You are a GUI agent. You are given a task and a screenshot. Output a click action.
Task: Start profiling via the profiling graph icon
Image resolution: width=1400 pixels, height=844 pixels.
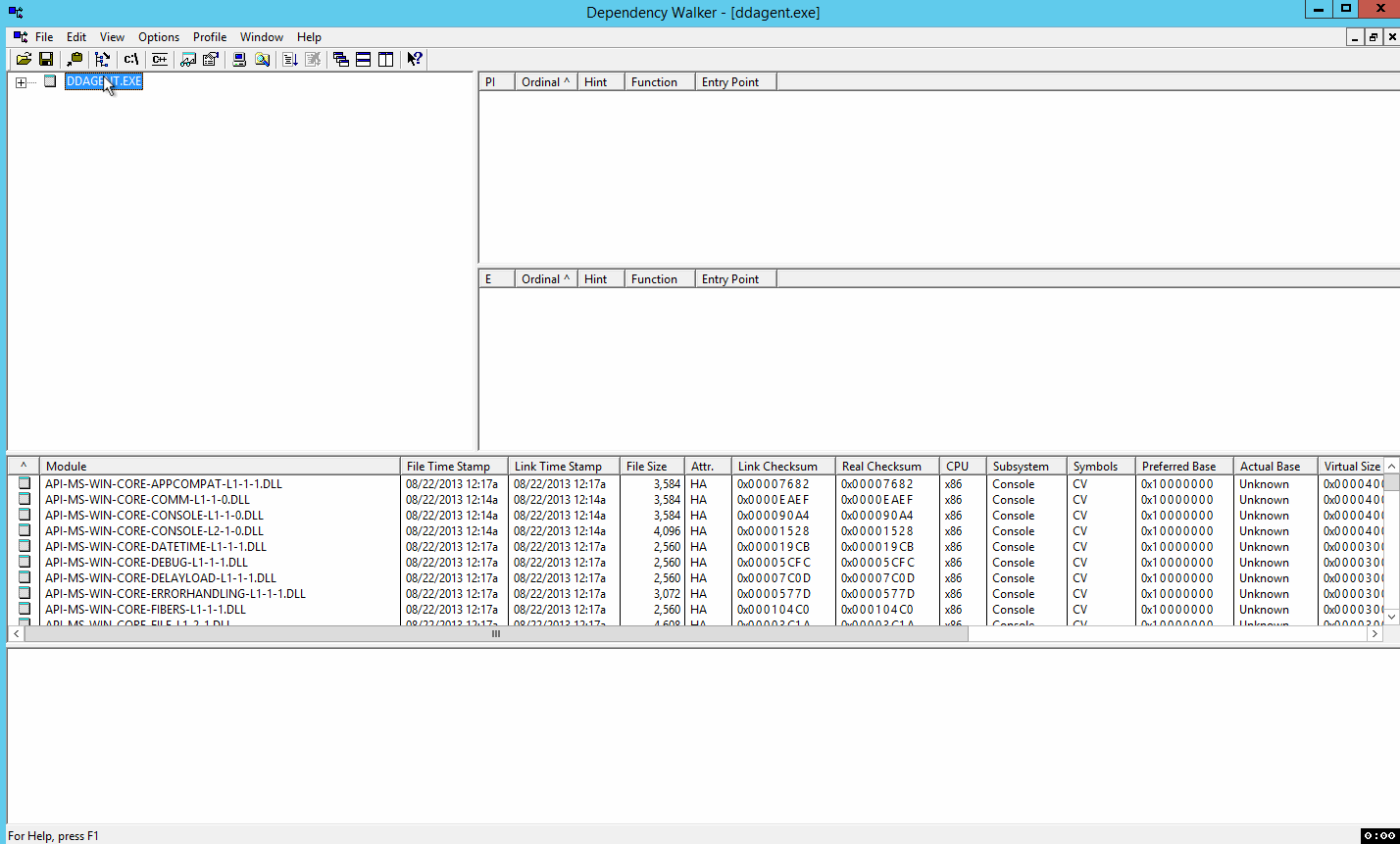(186, 59)
